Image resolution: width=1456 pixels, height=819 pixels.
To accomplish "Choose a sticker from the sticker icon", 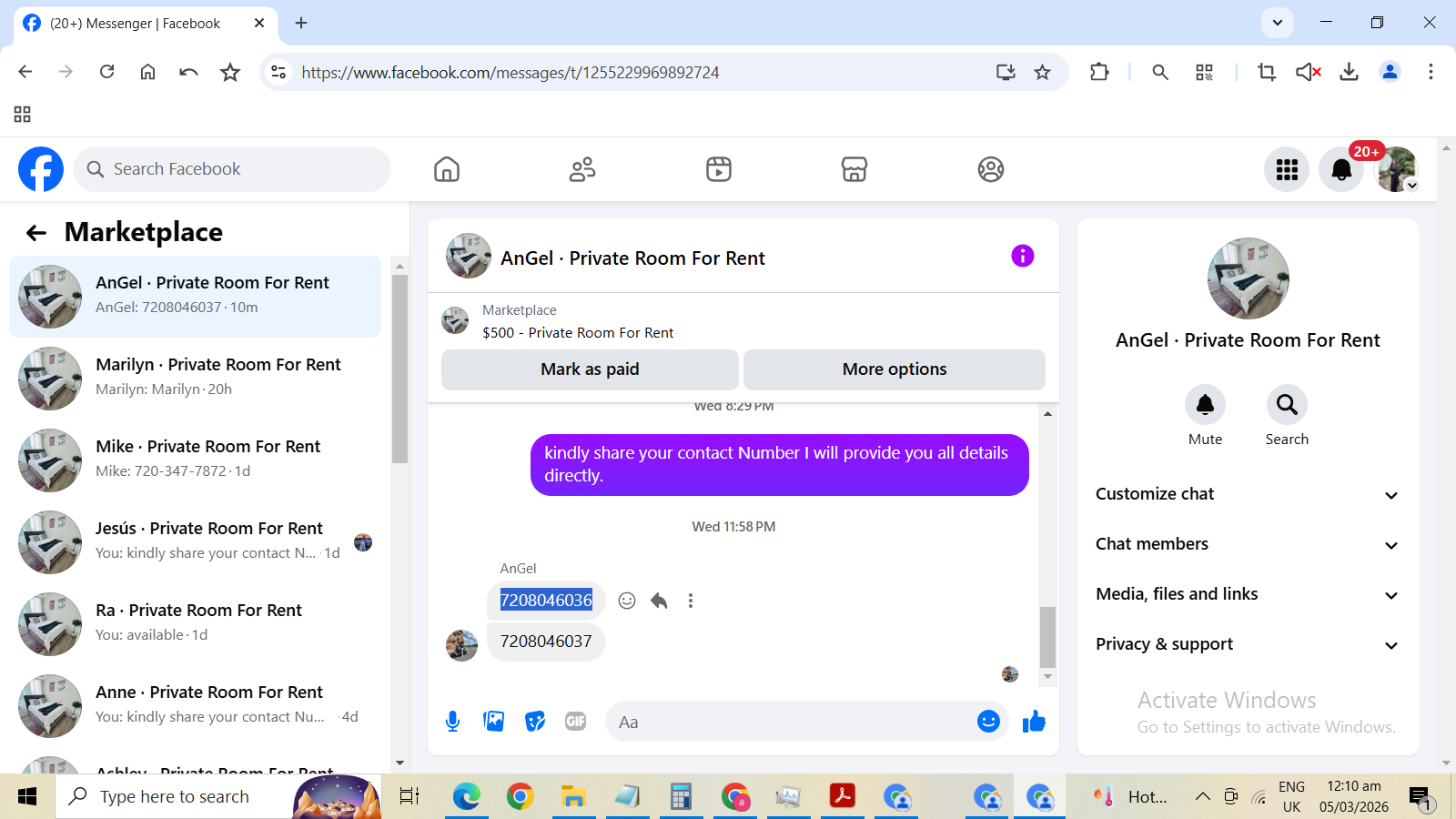I will 535,722.
